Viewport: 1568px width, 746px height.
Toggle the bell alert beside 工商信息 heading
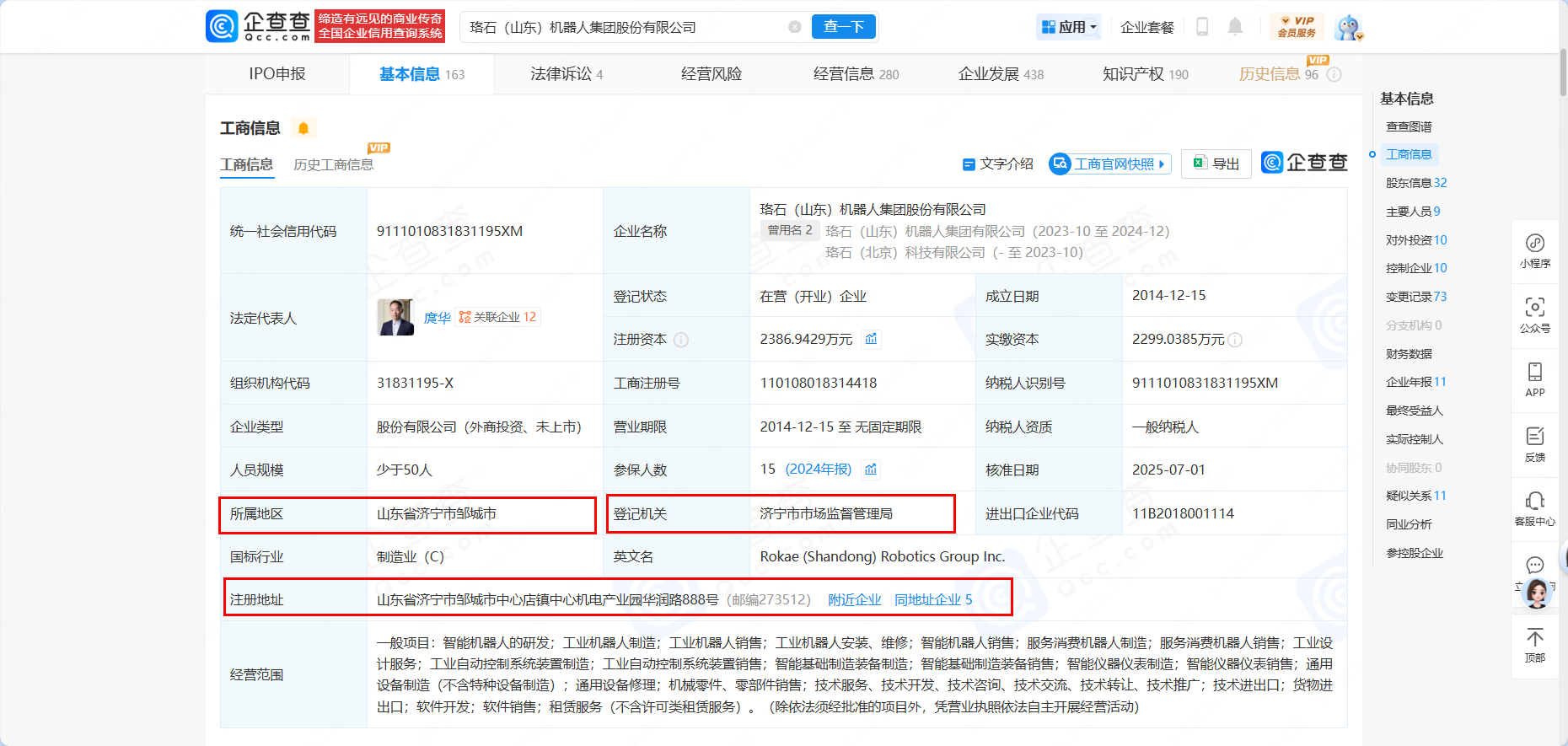(303, 128)
